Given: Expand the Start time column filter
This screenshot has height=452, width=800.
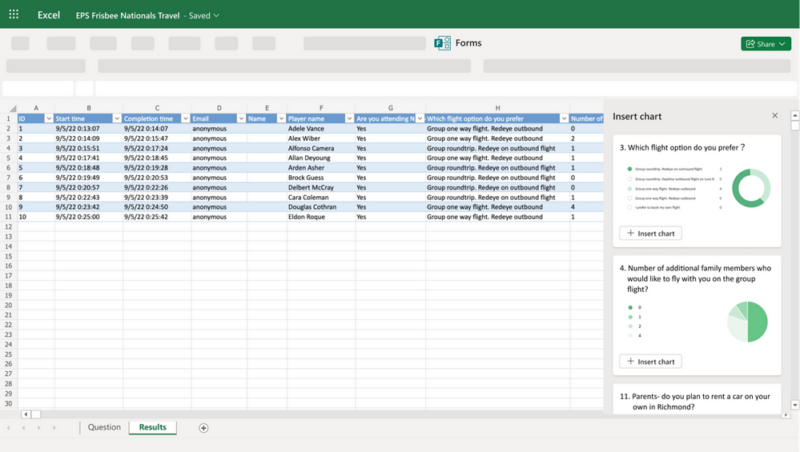Looking at the screenshot, I should tap(117, 118).
